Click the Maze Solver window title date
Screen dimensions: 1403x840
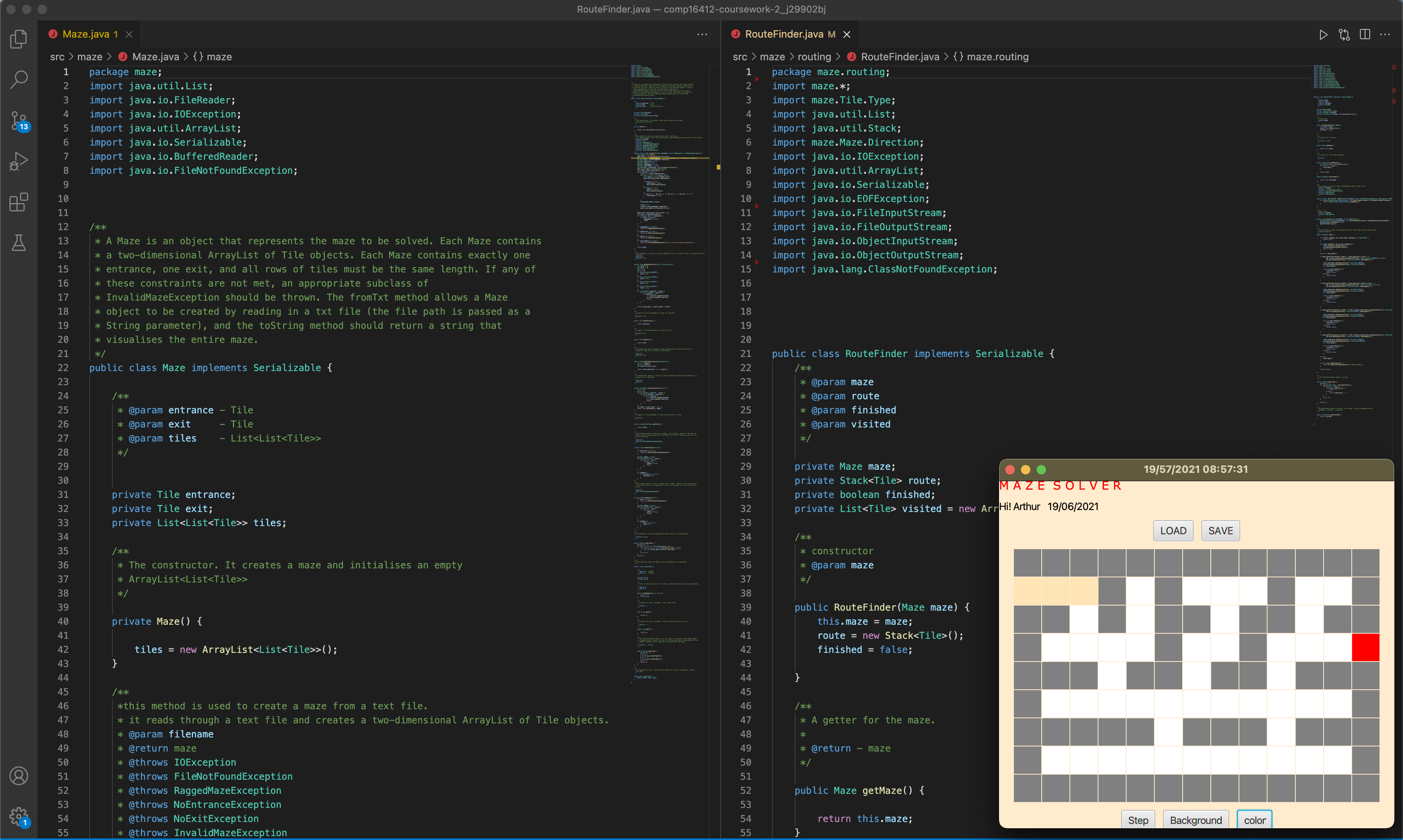click(1195, 469)
